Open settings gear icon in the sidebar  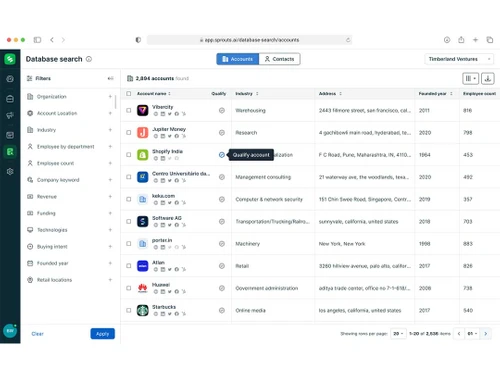pos(10,171)
